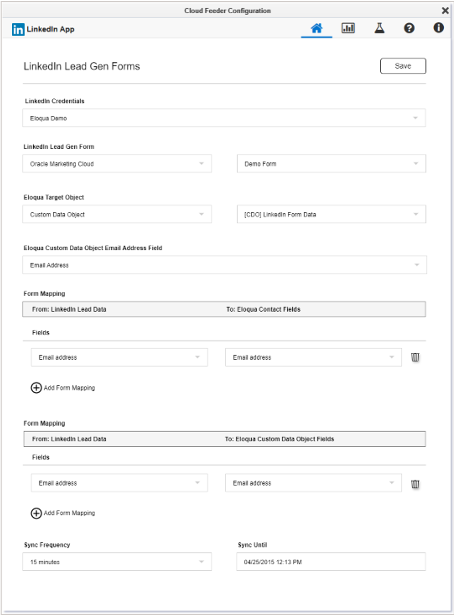Open the home tab icon
This screenshot has width=454, height=616.
(317, 28)
